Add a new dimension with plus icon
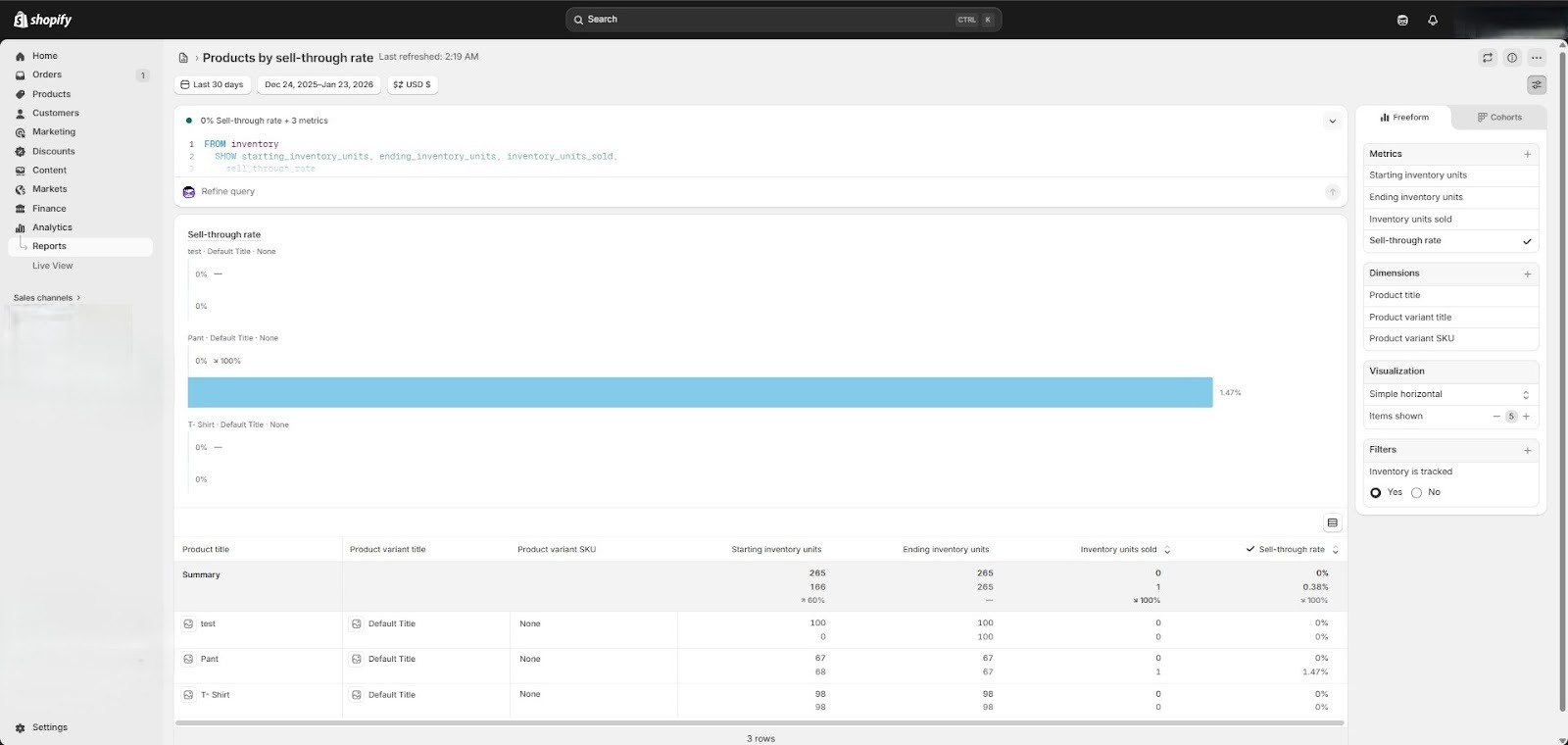Image resolution: width=1568 pixels, height=745 pixels. pos(1527,273)
